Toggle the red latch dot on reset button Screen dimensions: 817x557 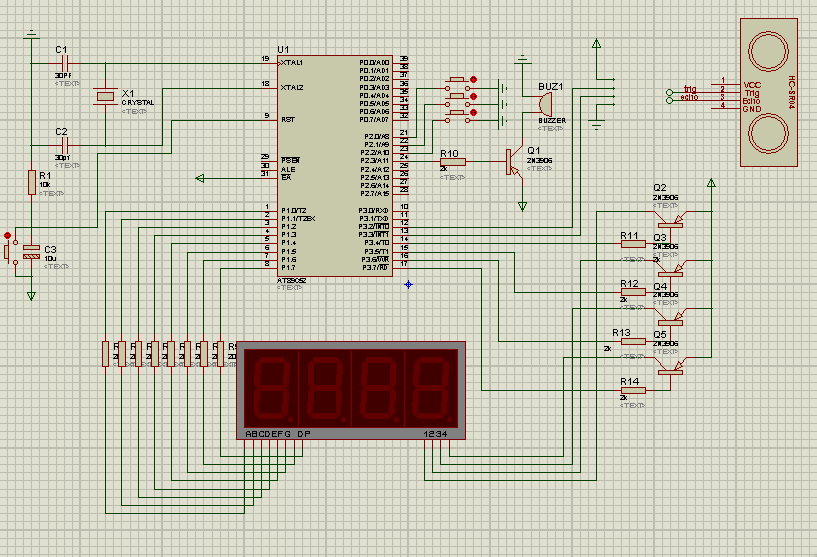(7, 236)
